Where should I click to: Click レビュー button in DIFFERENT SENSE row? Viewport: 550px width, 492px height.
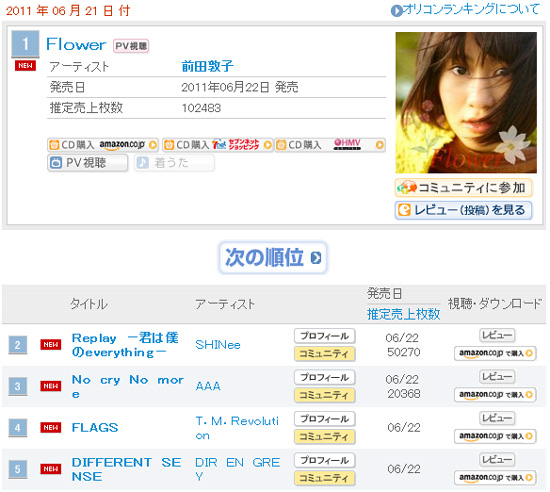coord(497,459)
